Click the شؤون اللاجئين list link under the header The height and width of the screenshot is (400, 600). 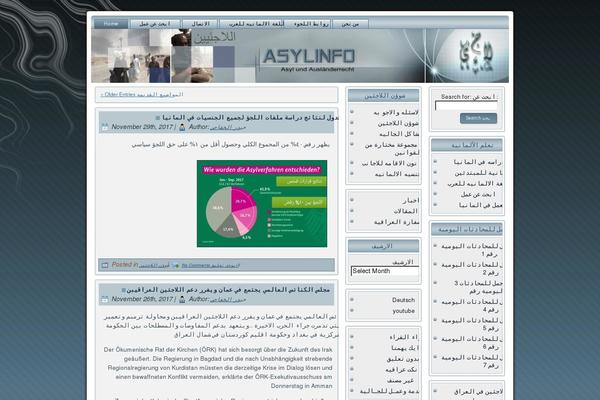coord(398,123)
